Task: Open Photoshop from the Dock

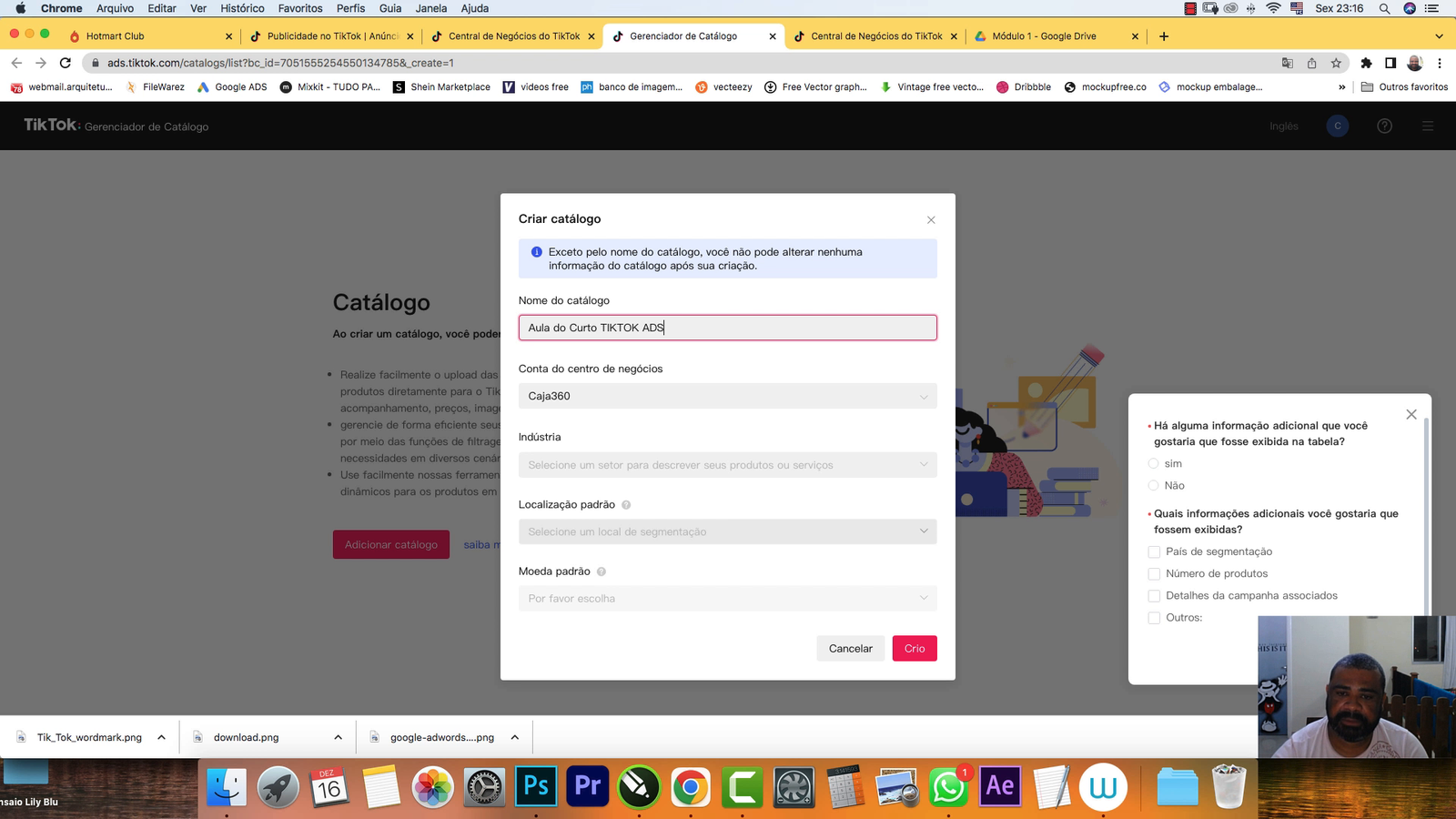Action: [537, 785]
